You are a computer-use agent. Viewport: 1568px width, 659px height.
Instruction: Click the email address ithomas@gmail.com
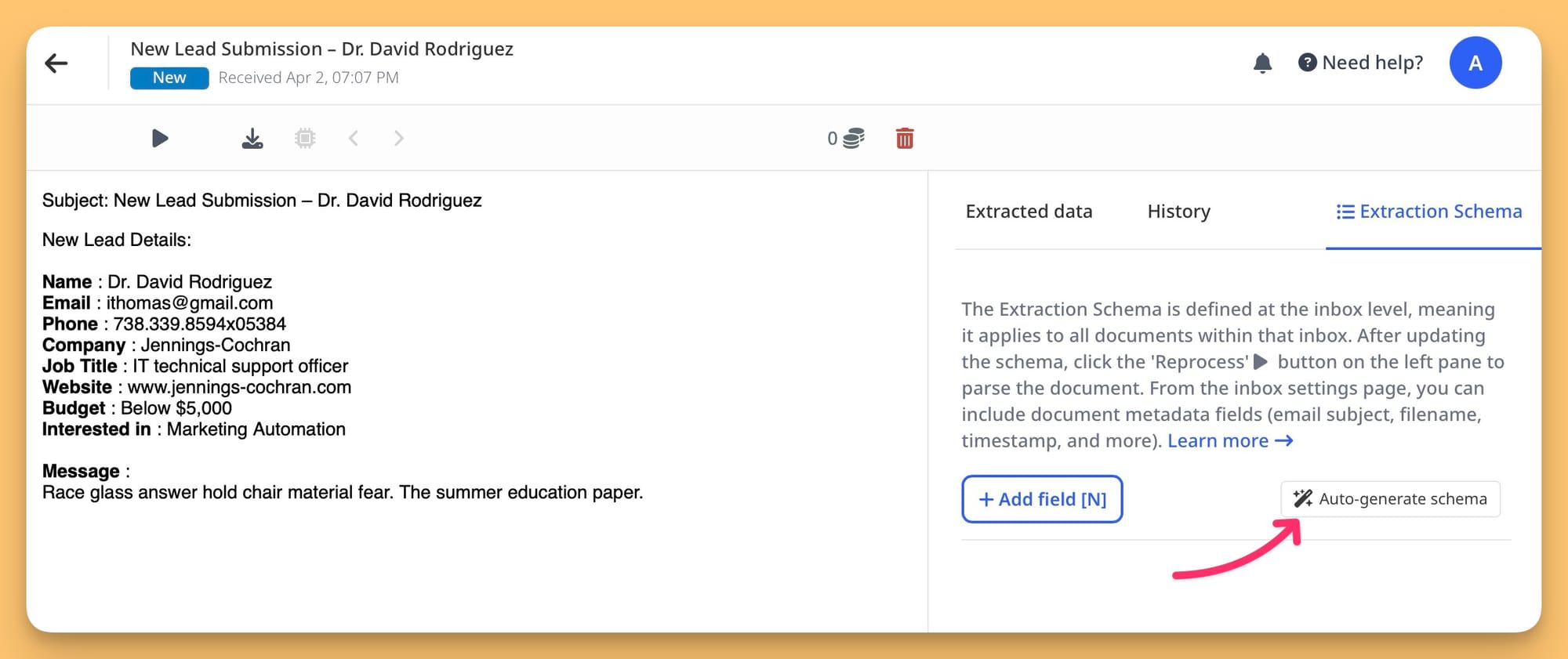190,303
